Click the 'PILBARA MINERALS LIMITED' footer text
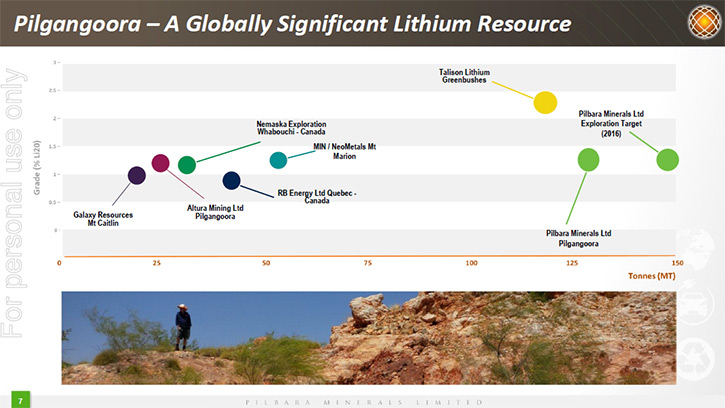Viewport: 725px width, 408px height. click(x=364, y=402)
